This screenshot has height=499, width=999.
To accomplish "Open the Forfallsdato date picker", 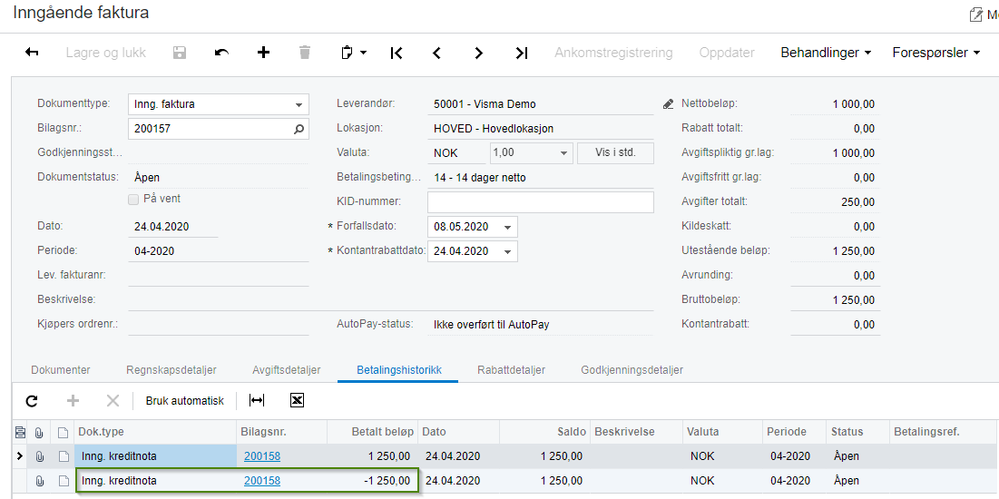I will pos(507,228).
